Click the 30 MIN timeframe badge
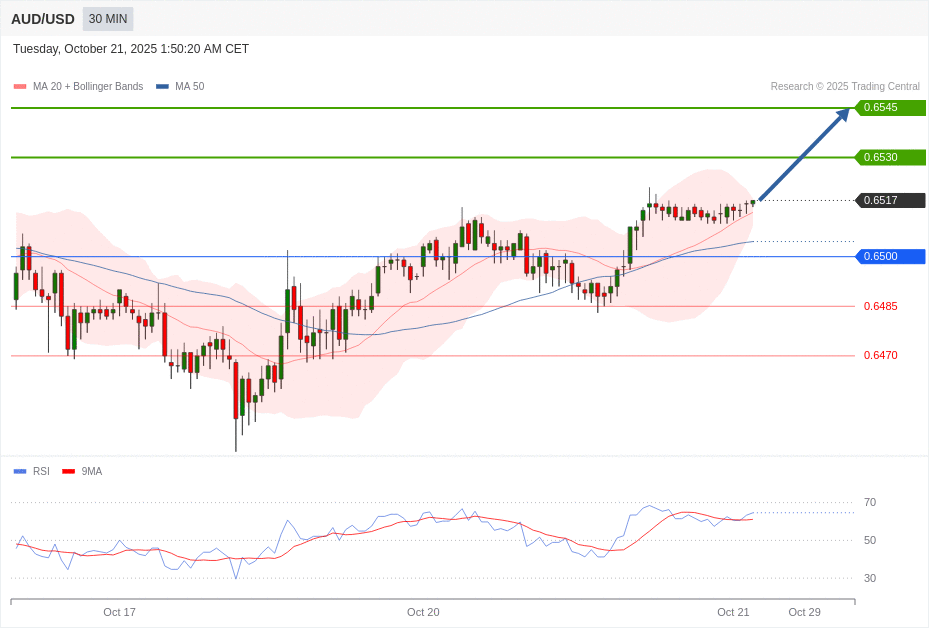Screen dimensions: 929x629 pos(108,19)
